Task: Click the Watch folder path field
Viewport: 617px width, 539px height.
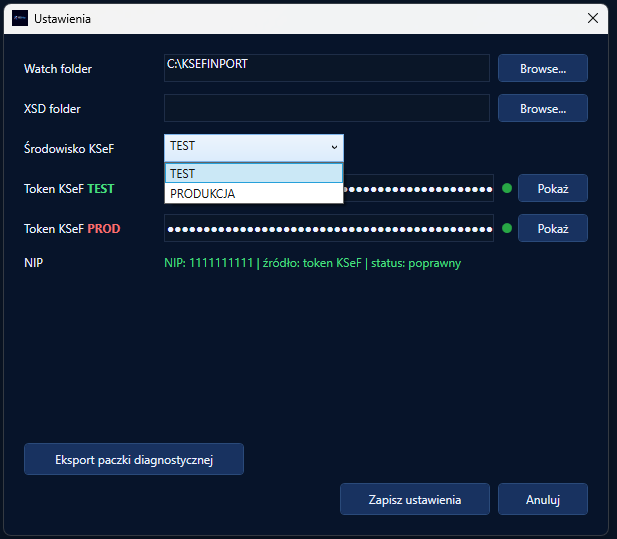Action: (326, 68)
